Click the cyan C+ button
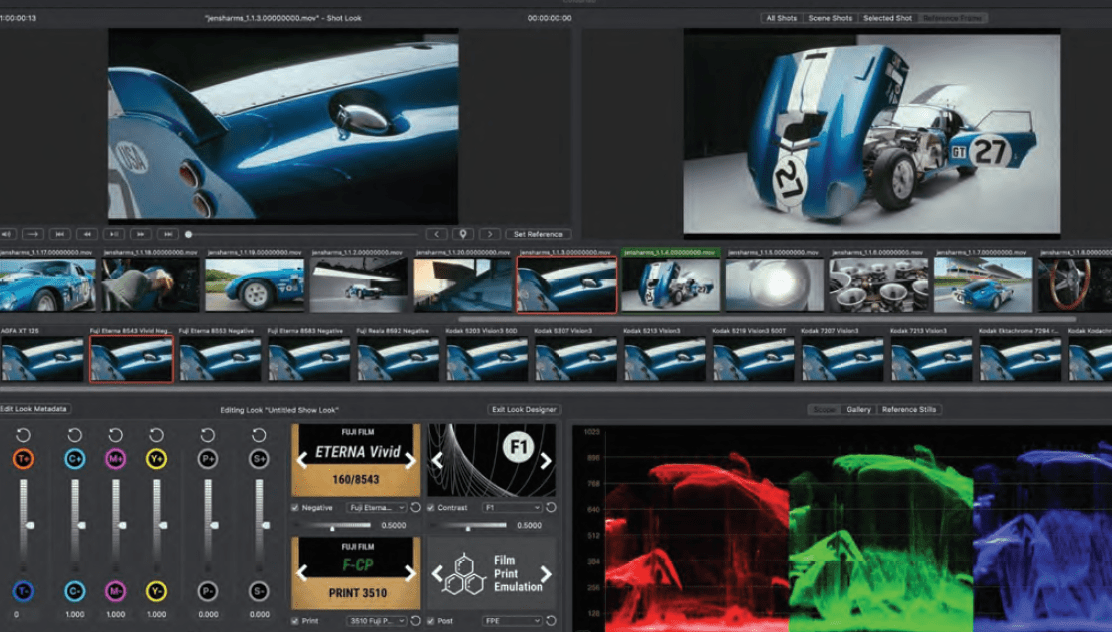The width and height of the screenshot is (1112, 632). [x=74, y=459]
